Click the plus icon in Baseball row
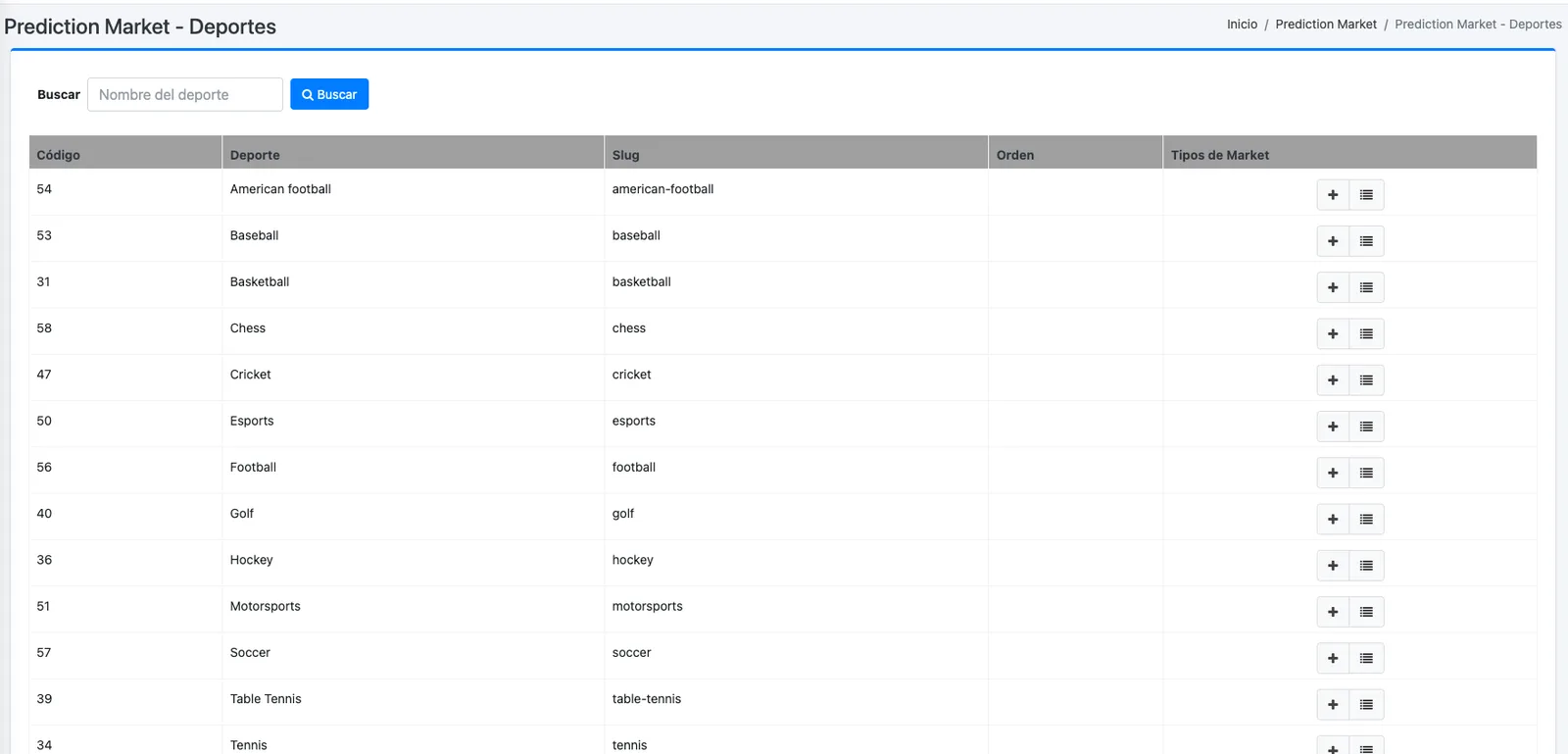Screen dimensions: 1568x754 pos(1333,241)
